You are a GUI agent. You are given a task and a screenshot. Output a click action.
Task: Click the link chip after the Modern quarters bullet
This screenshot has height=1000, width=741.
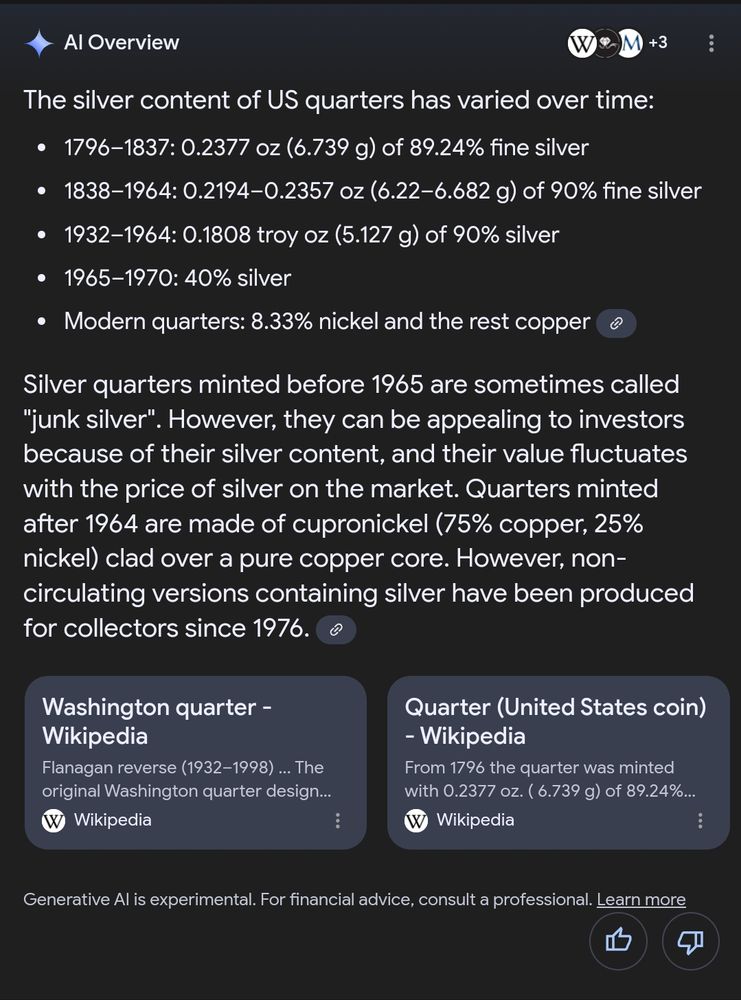616,323
